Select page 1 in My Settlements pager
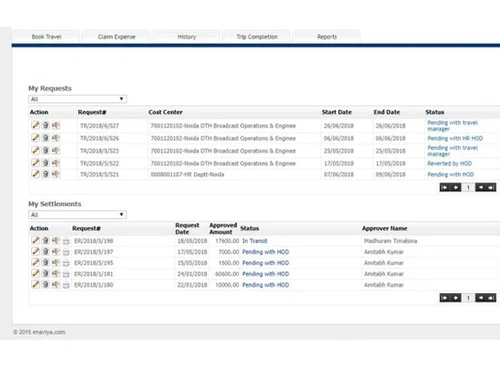 (x=468, y=298)
